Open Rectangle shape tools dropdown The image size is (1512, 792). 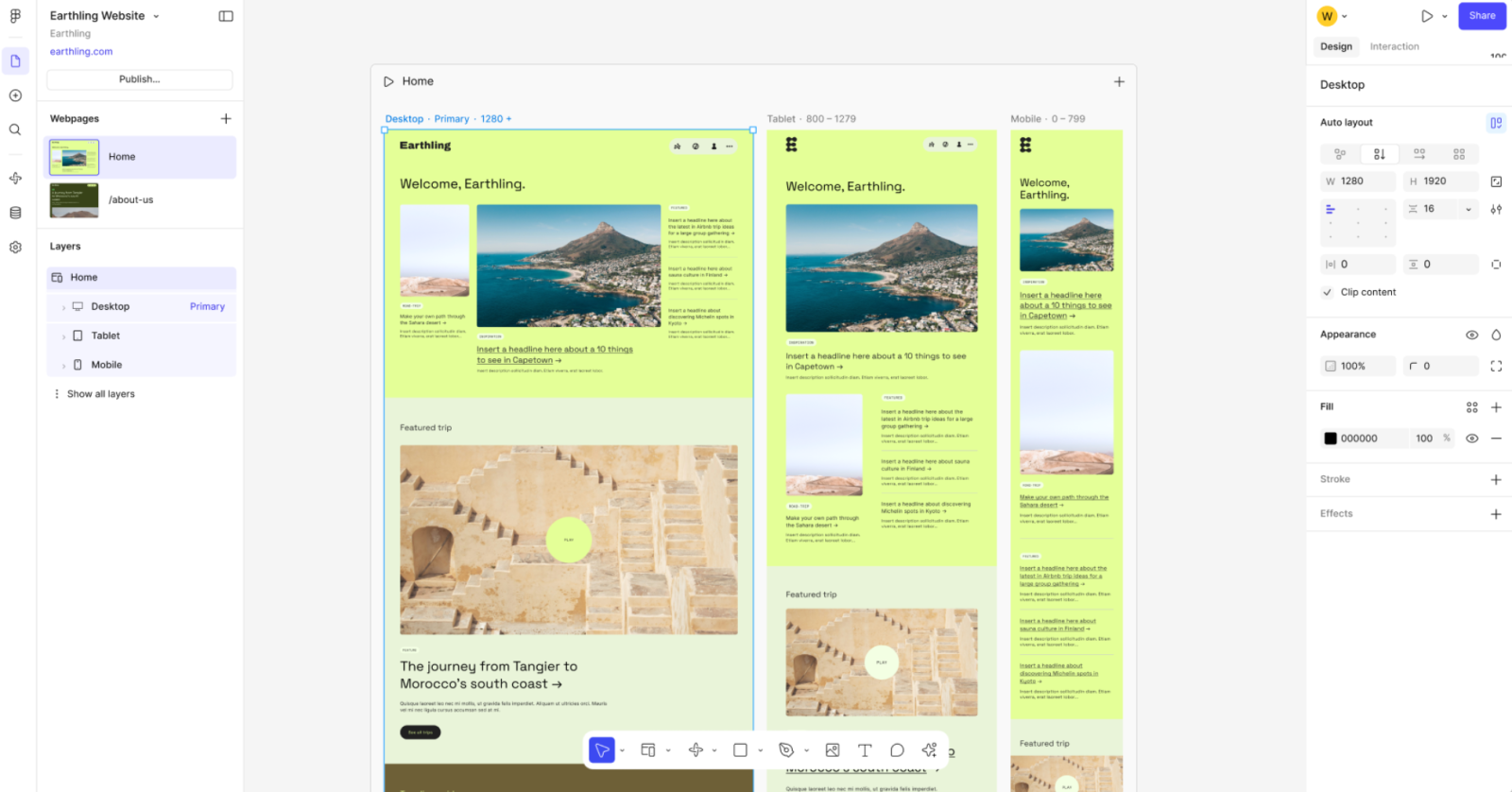click(760, 750)
